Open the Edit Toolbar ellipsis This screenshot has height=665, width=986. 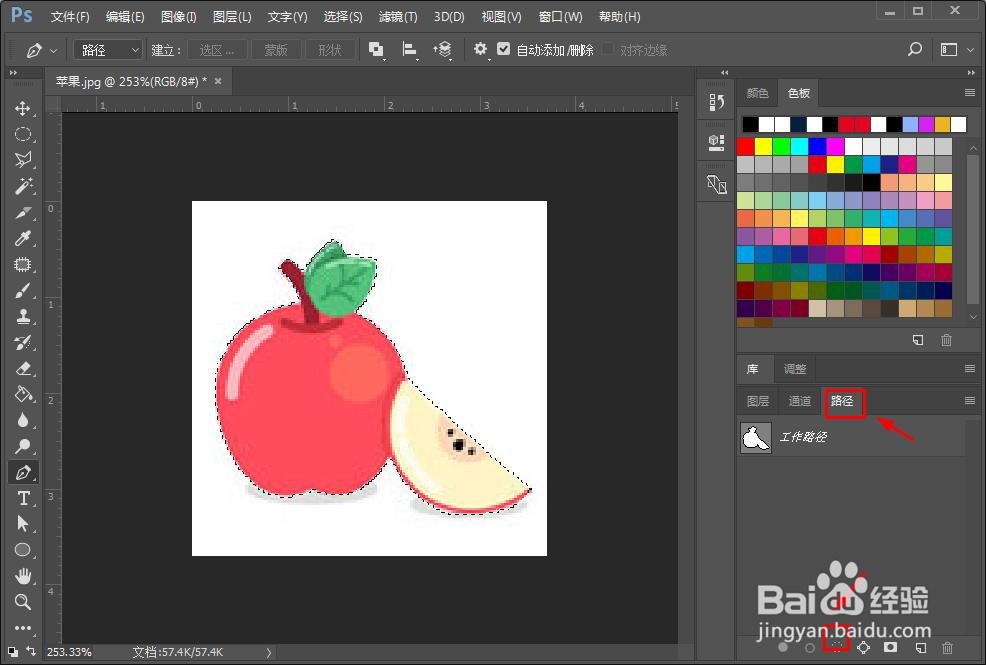23,627
